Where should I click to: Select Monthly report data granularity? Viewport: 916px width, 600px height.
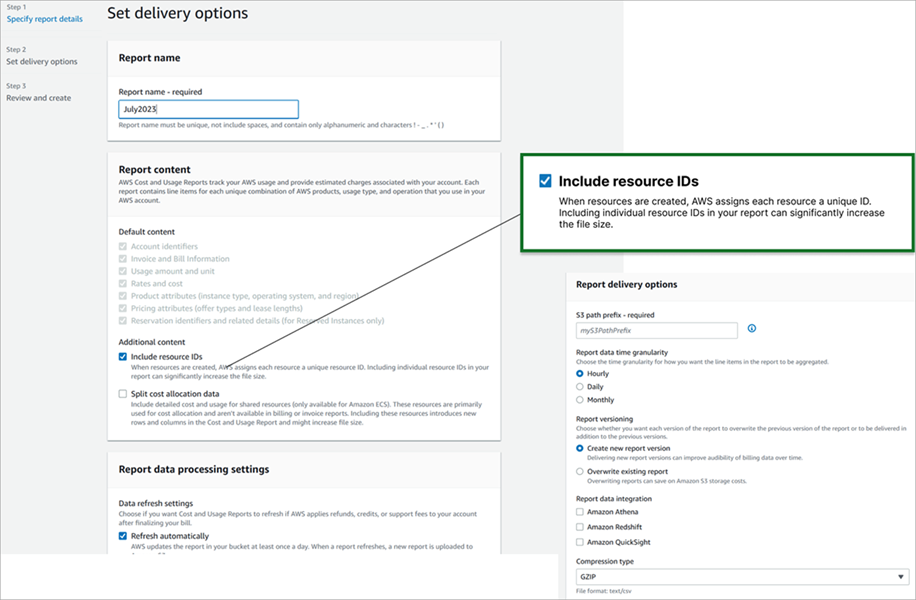click(582, 399)
